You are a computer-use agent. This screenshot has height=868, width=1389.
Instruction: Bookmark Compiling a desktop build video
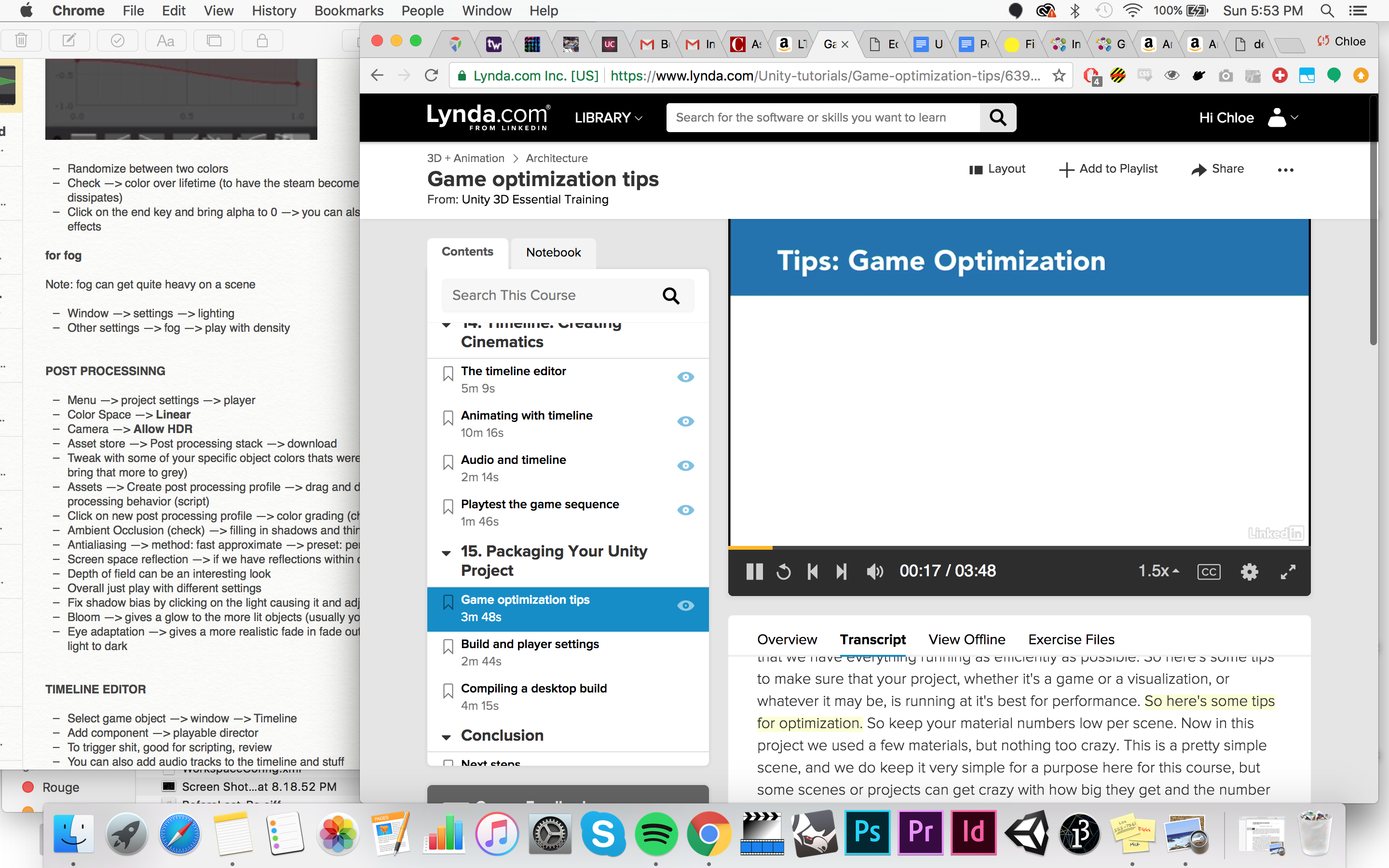tap(448, 691)
